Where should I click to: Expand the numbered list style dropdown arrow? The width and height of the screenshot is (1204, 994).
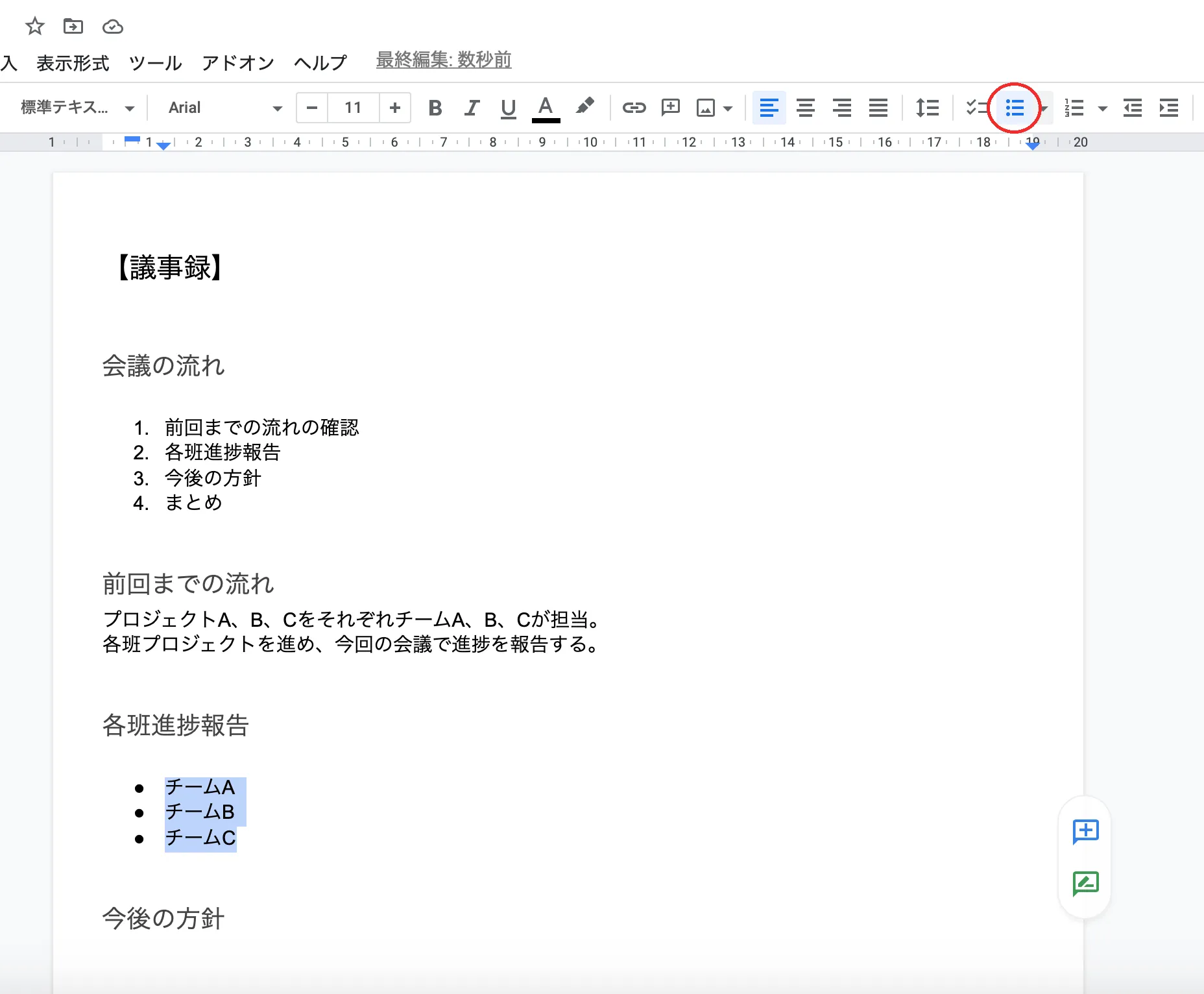pyautogui.click(x=1102, y=108)
